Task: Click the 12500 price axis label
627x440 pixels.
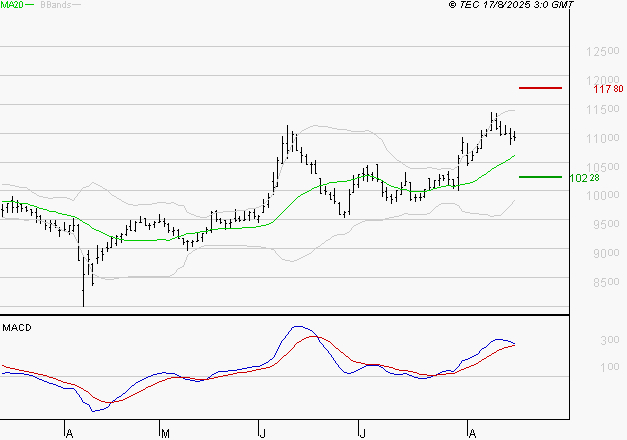Action: pos(603,51)
